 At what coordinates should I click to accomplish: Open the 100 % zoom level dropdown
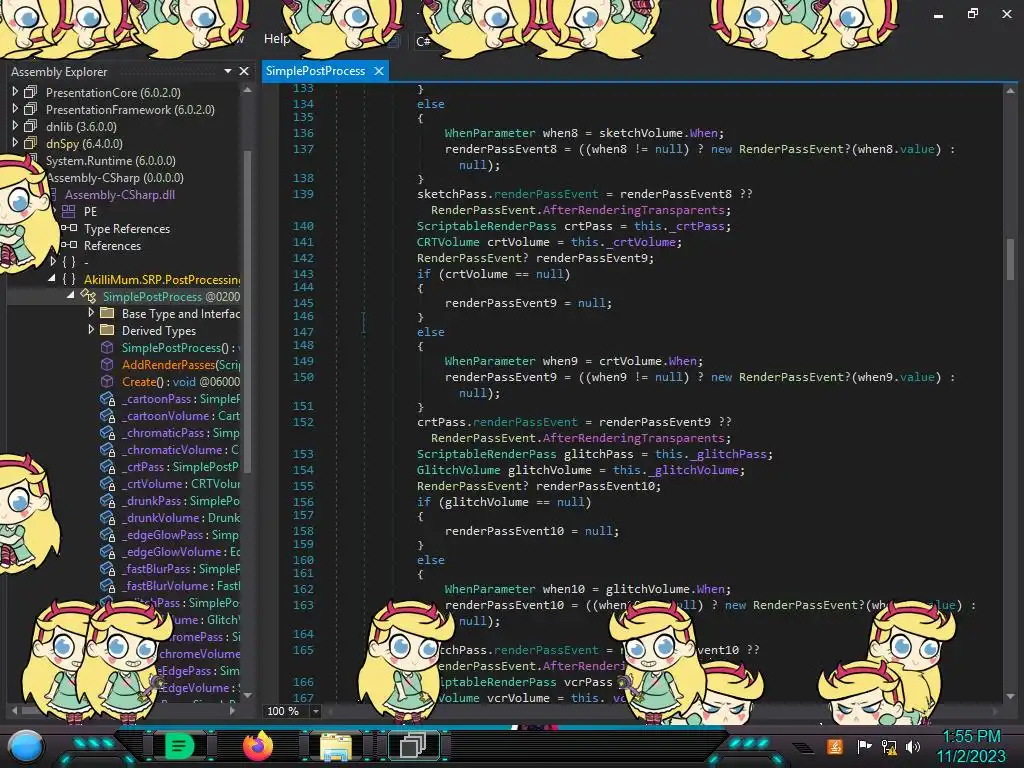(315, 711)
